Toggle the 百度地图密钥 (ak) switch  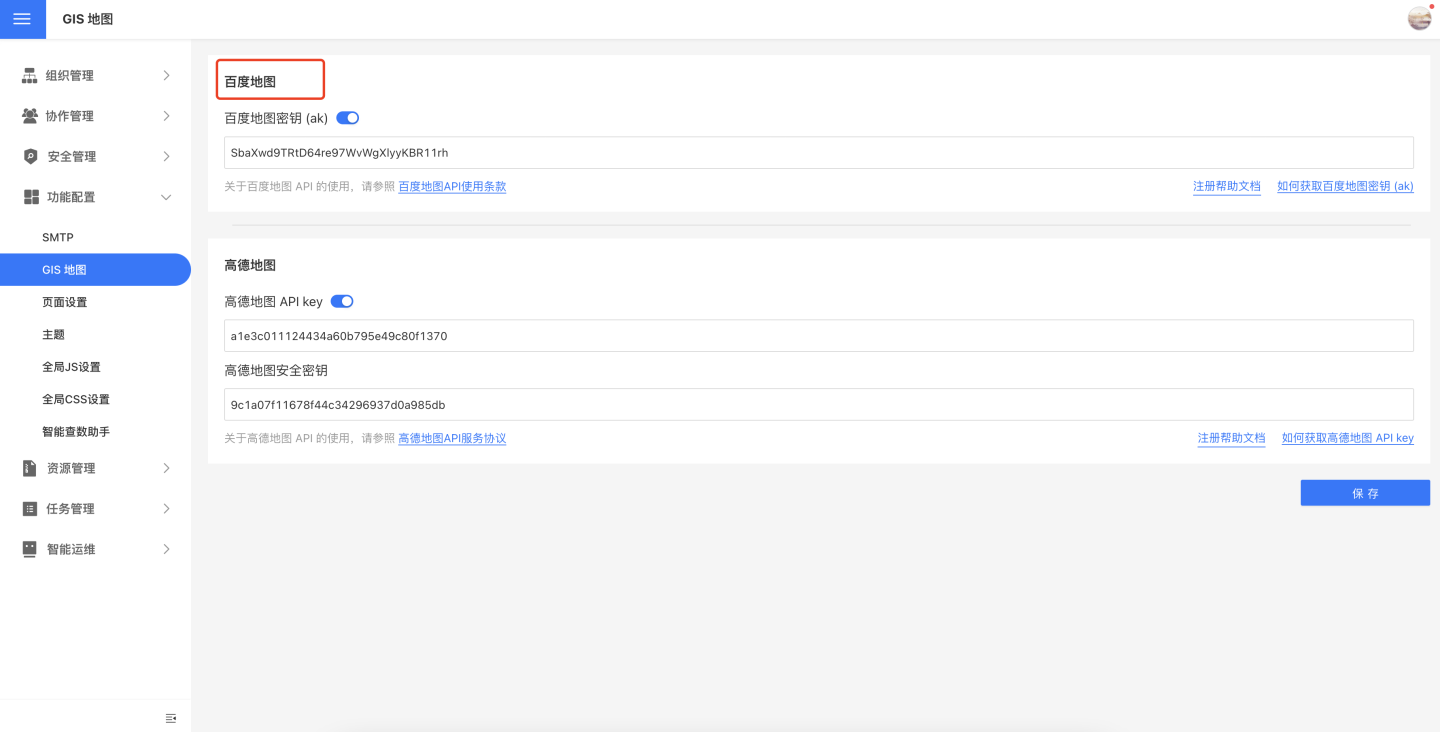click(x=347, y=118)
